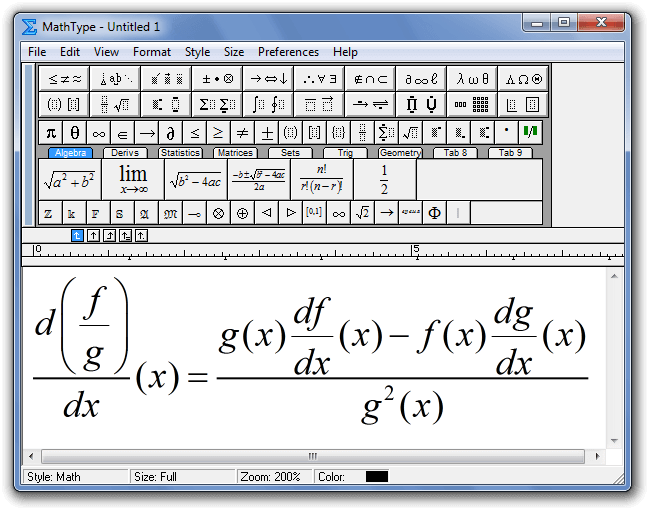This screenshot has height=511, width=650.
Task: Click the partial derivative ∂ symbol
Action: (x=171, y=132)
